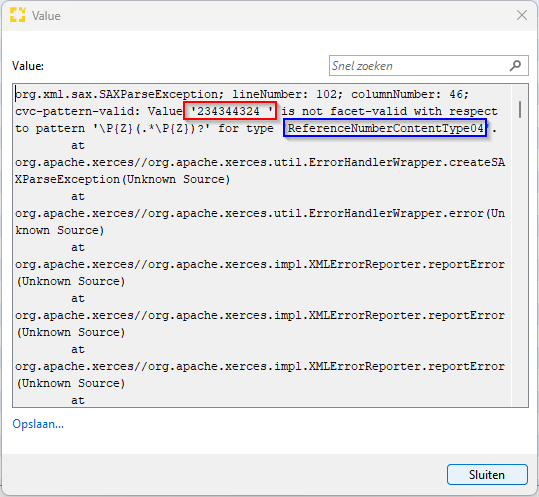
Task: Click the first XMLErrorReporter.reportError line
Action: click(x=260, y=264)
